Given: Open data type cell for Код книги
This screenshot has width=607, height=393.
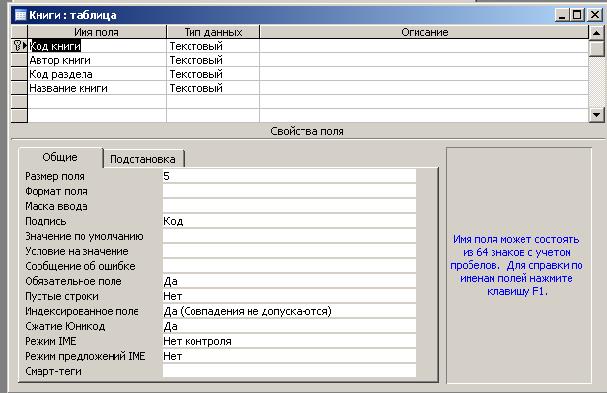Looking at the screenshot, I should 213,46.
